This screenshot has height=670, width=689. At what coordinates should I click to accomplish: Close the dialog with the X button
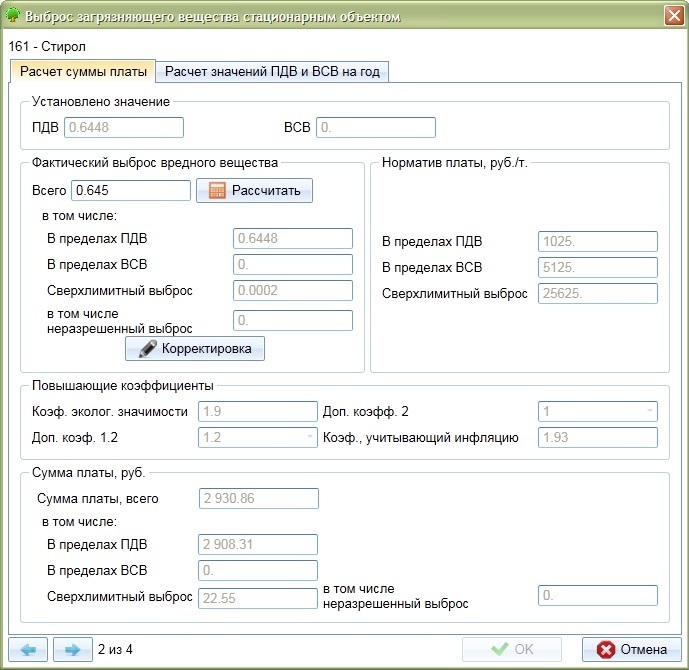(x=674, y=16)
